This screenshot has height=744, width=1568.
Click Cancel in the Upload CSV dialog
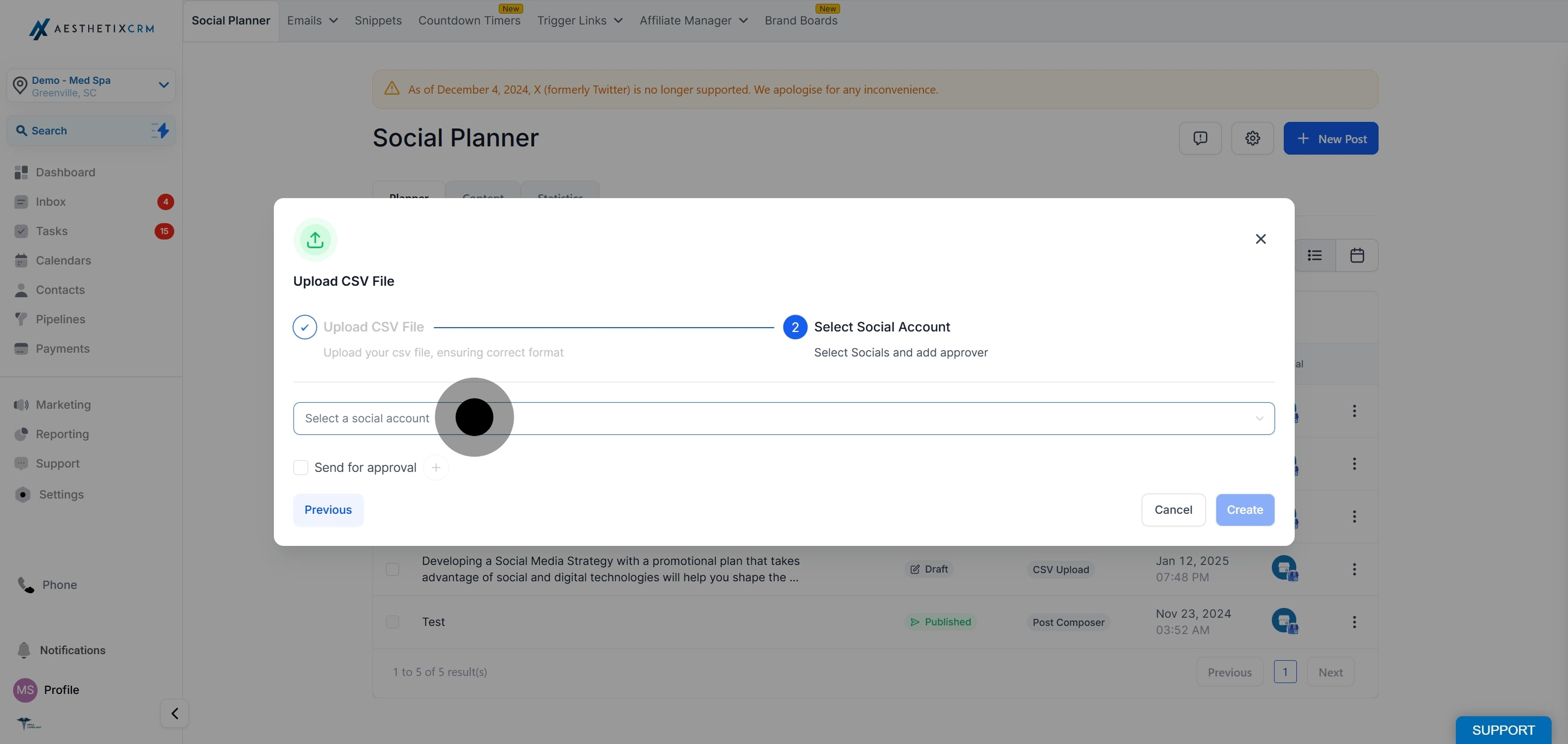pyautogui.click(x=1173, y=510)
